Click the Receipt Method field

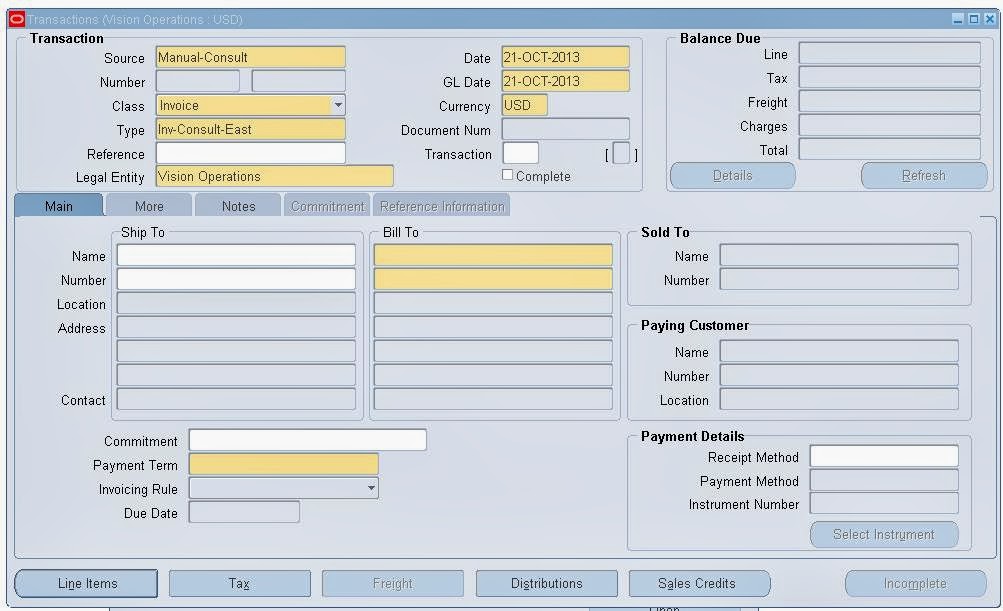coord(883,457)
